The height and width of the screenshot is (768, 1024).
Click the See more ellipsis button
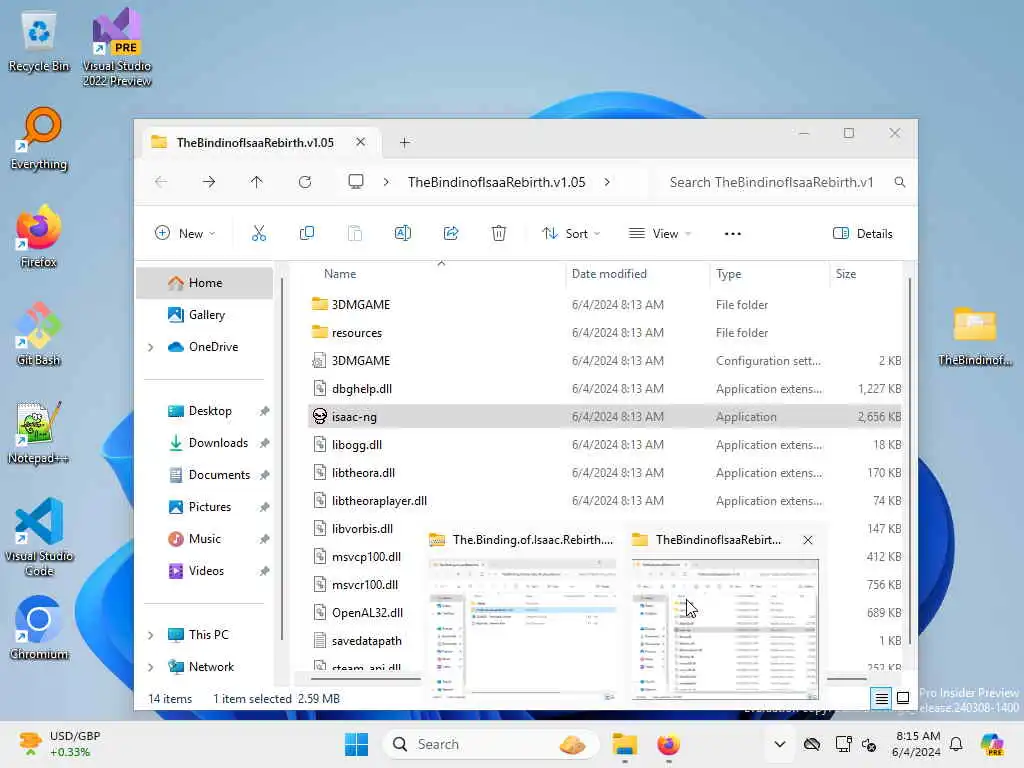(x=733, y=234)
